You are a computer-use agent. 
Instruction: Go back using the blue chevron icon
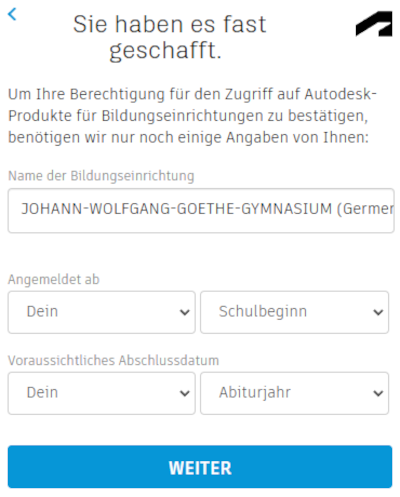pos(12,14)
